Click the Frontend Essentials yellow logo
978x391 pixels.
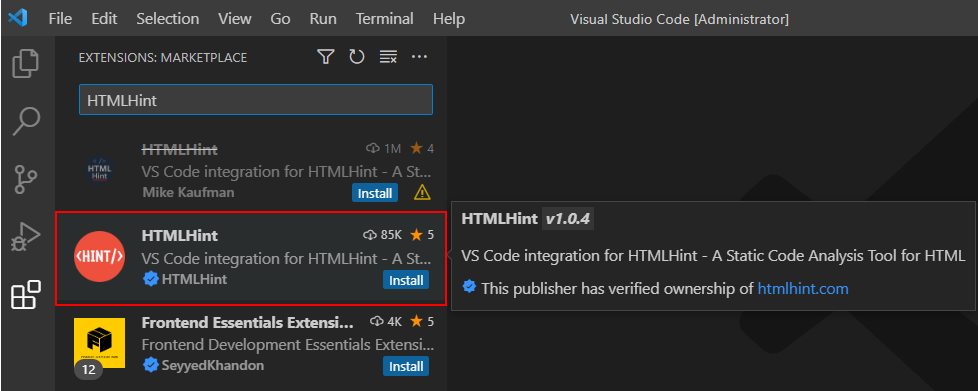[99, 342]
